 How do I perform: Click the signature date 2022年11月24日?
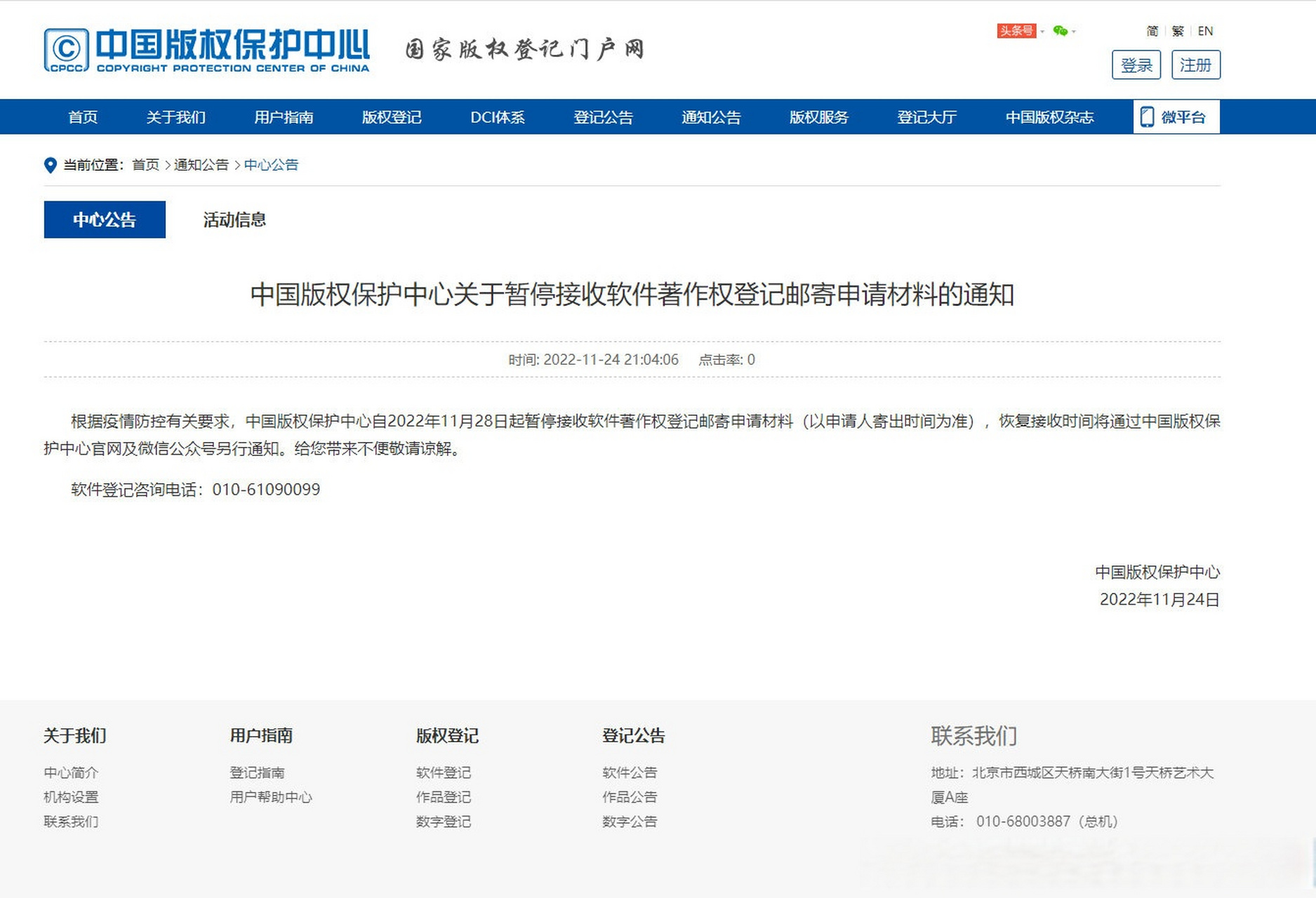(x=1159, y=600)
